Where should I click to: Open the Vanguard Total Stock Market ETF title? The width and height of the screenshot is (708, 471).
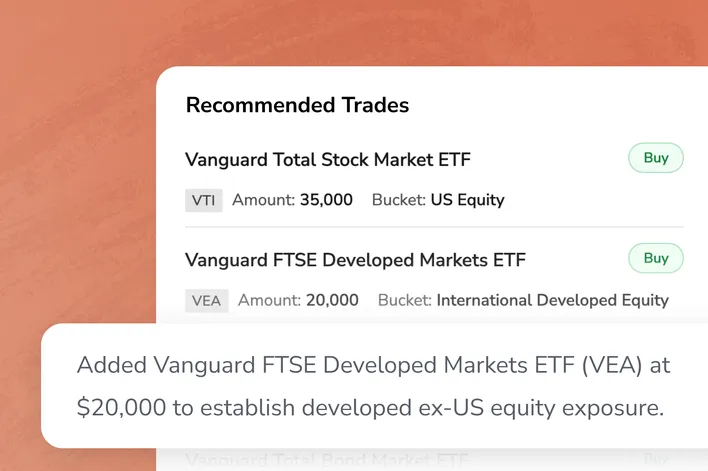[328, 159]
